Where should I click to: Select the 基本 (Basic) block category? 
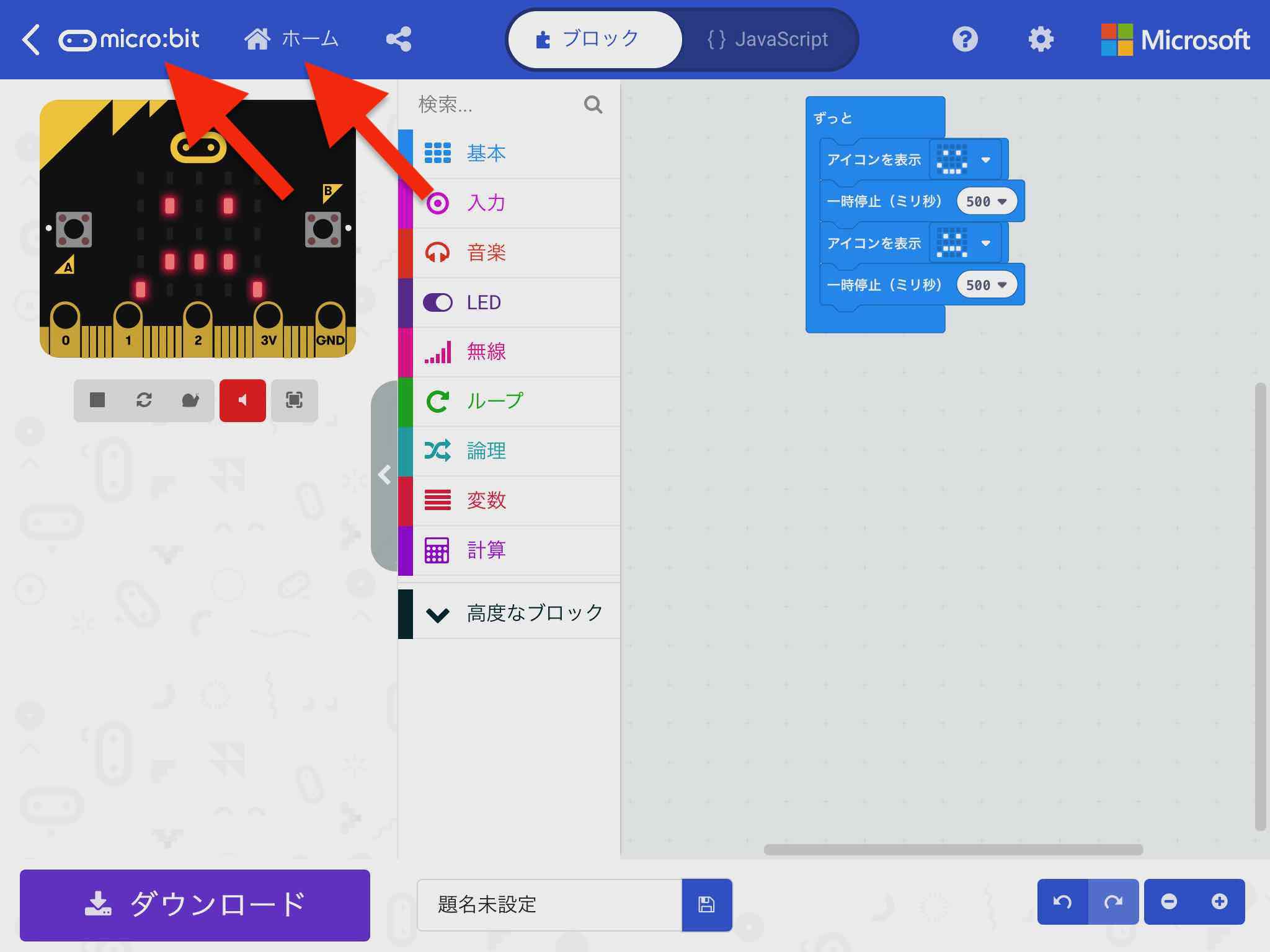click(x=487, y=153)
